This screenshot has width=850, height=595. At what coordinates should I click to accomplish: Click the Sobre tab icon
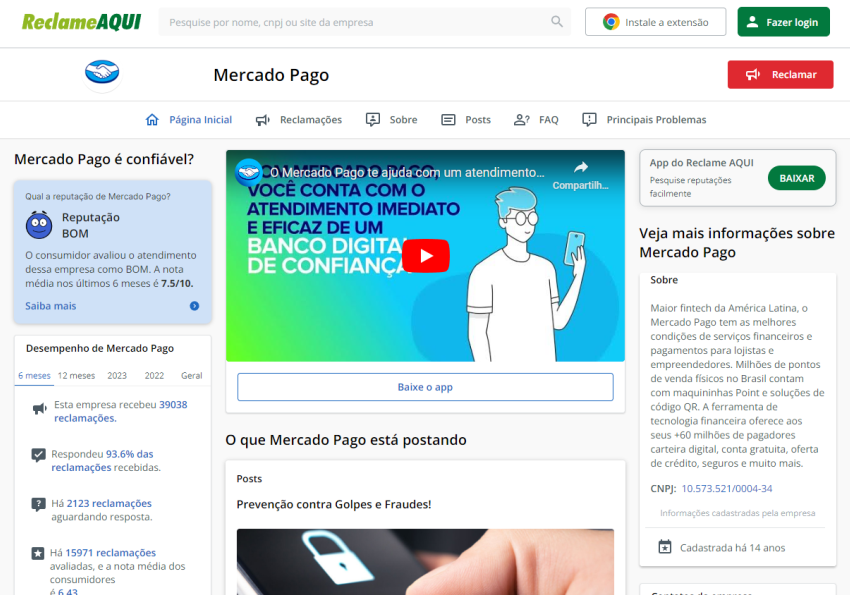click(372, 120)
